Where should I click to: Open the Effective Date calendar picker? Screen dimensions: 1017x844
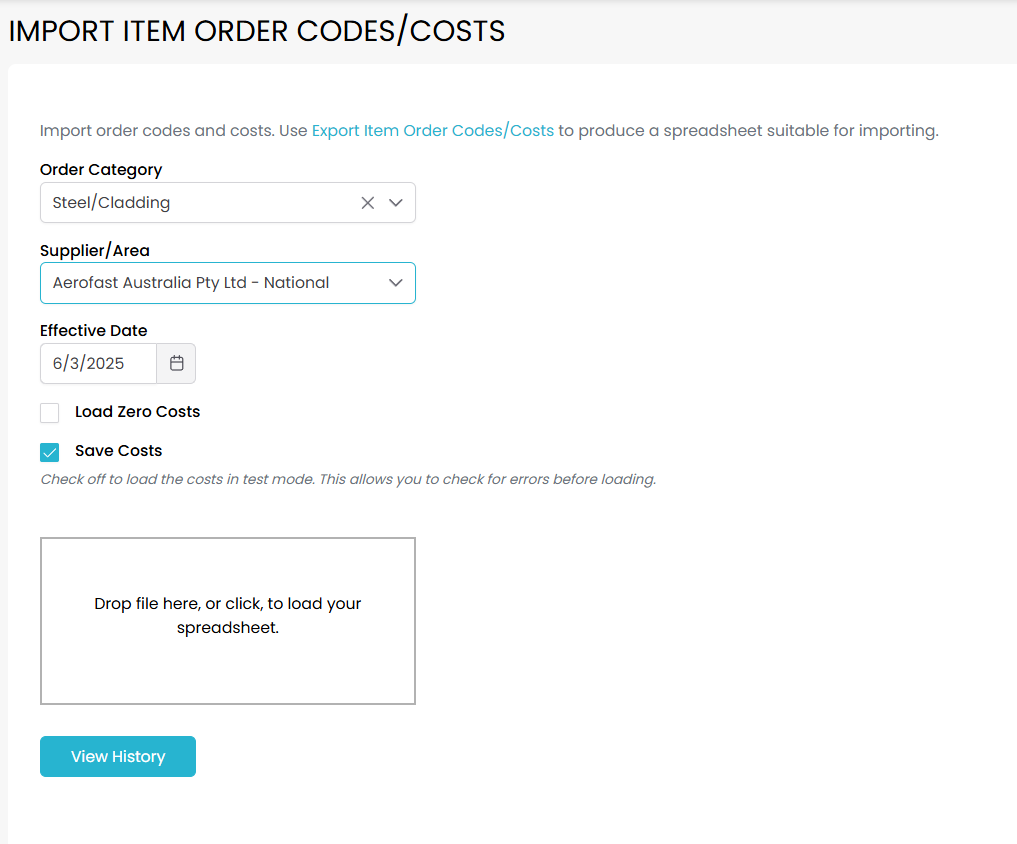point(177,364)
